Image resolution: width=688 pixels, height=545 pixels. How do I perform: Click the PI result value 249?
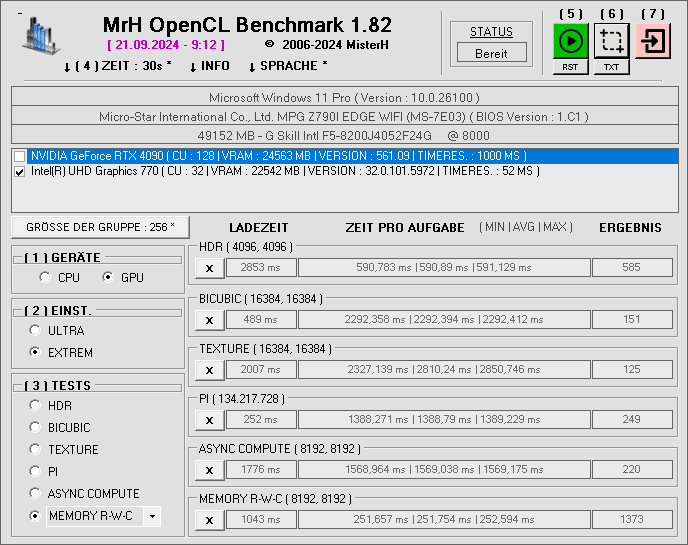632,420
